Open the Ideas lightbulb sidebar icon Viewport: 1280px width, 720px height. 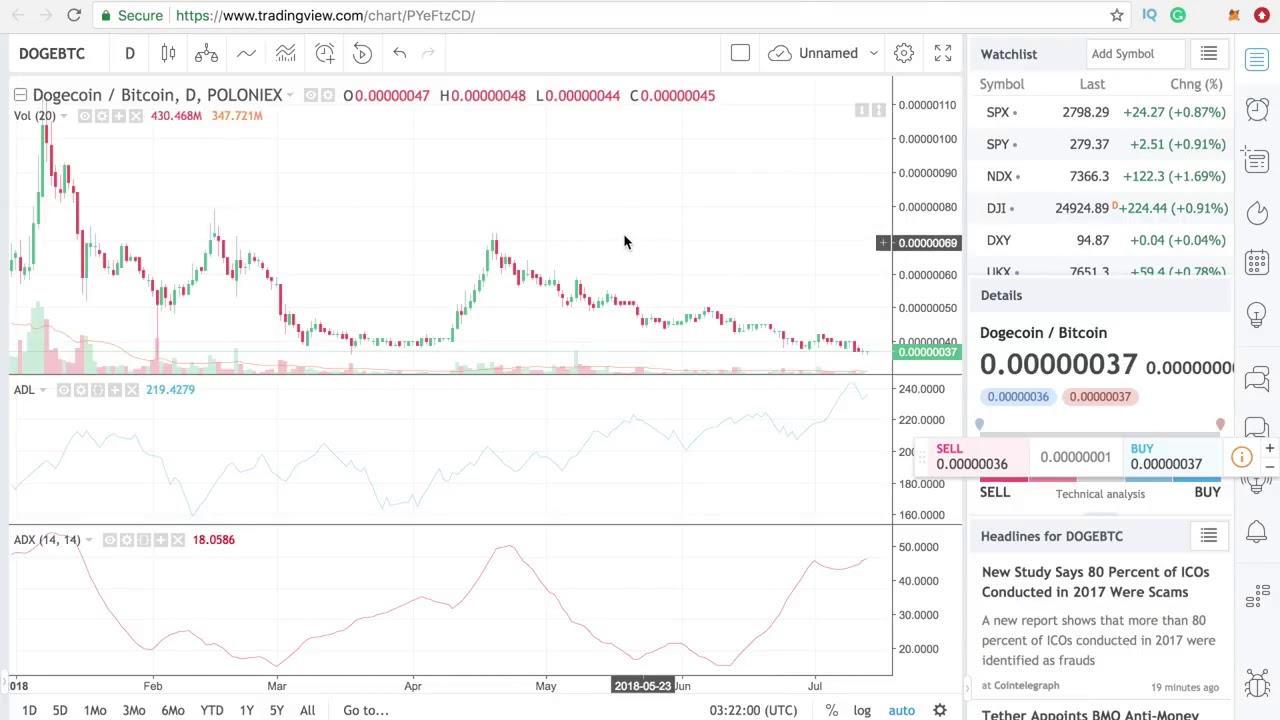coord(1257,315)
